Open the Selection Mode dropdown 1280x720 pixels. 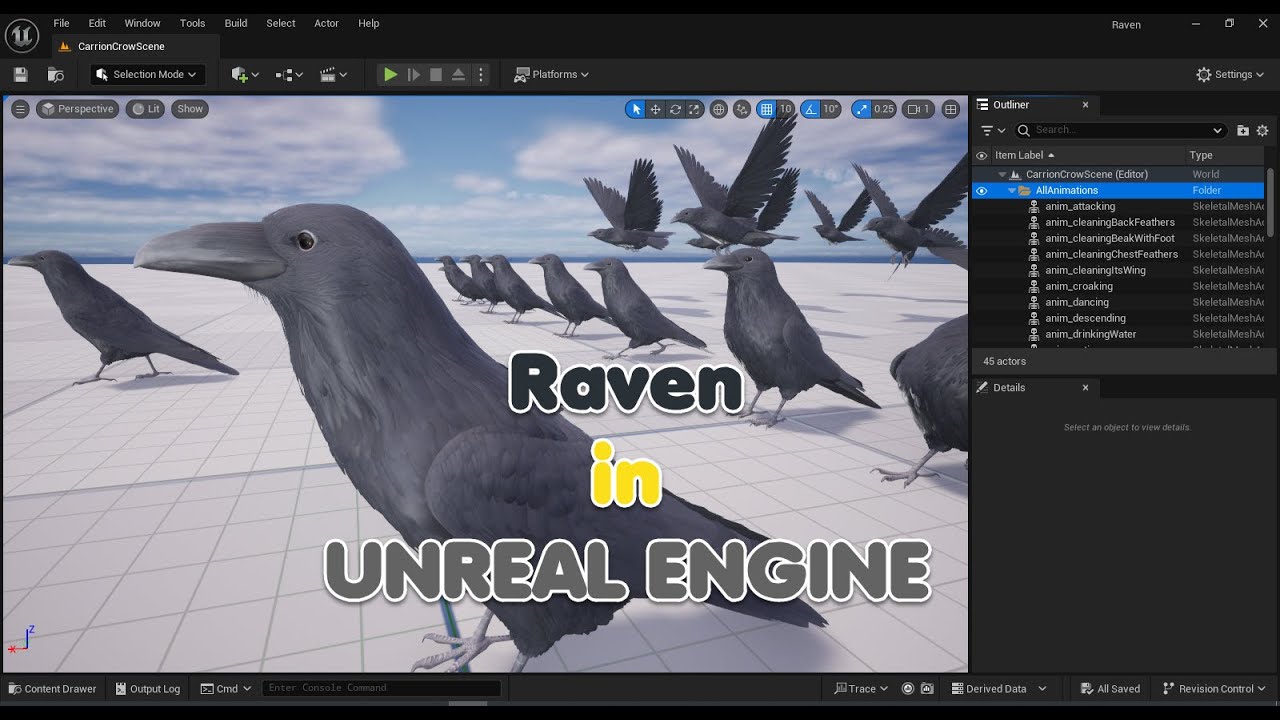[x=148, y=74]
